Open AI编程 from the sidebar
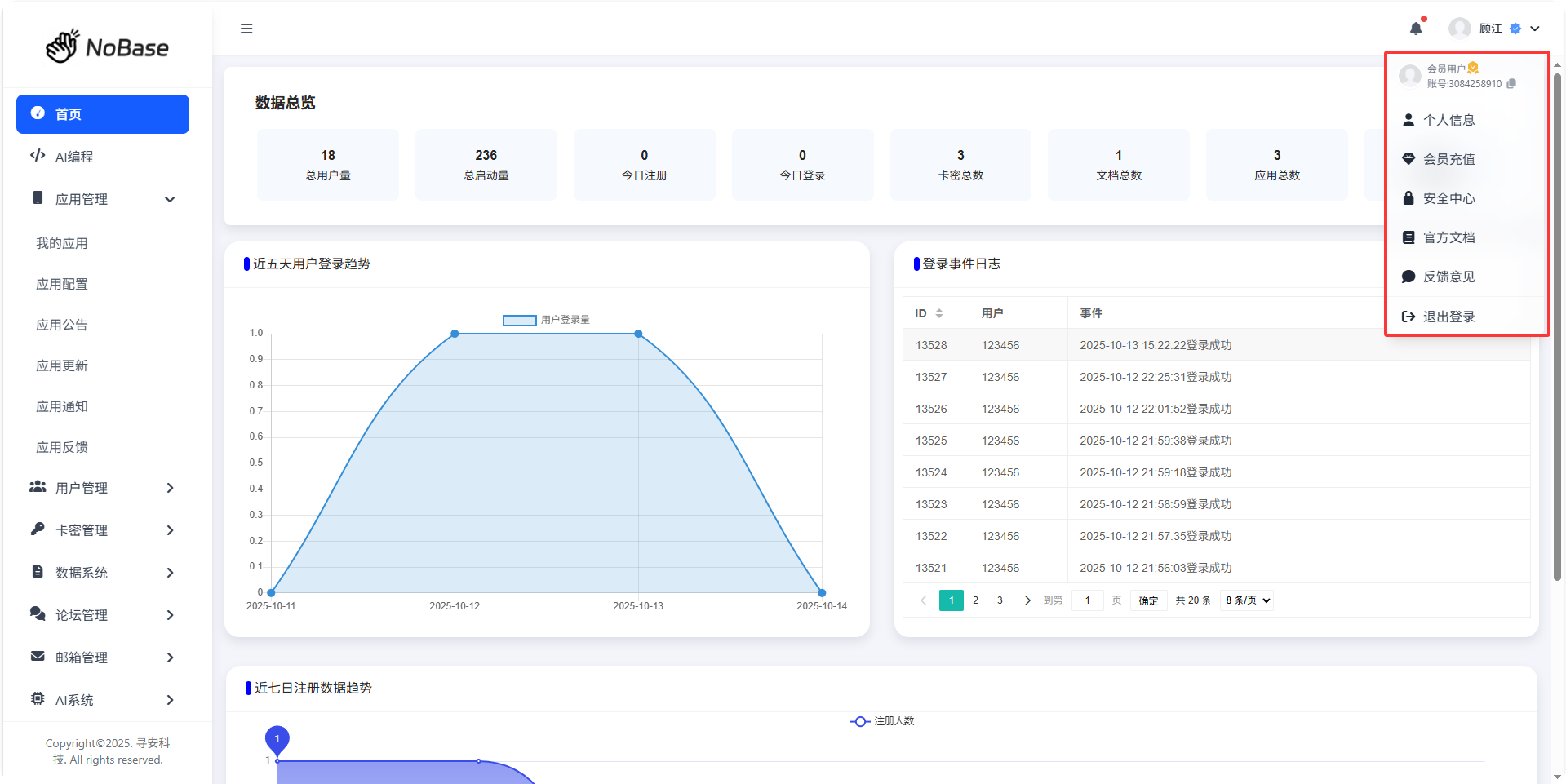Image resolution: width=1566 pixels, height=784 pixels. pos(73,157)
